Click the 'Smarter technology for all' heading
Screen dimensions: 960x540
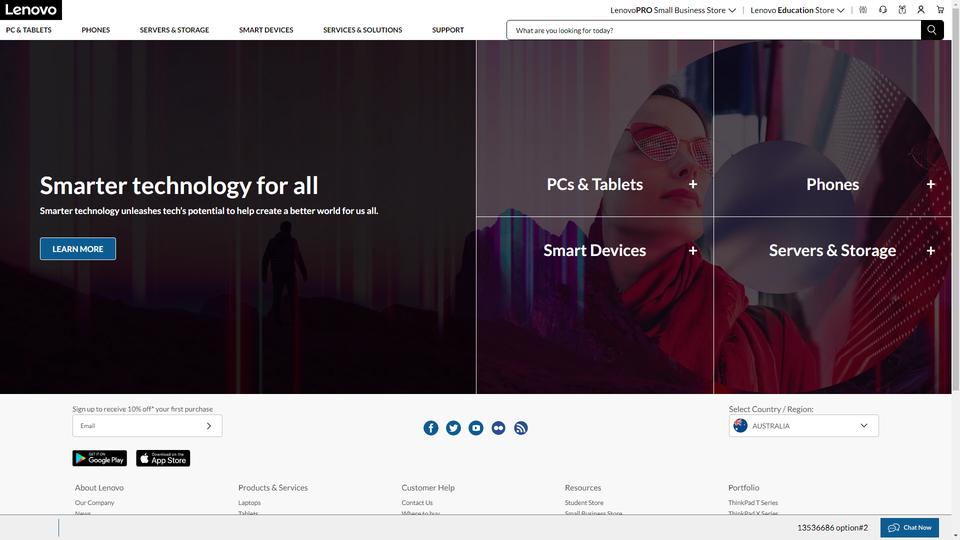tap(179, 186)
